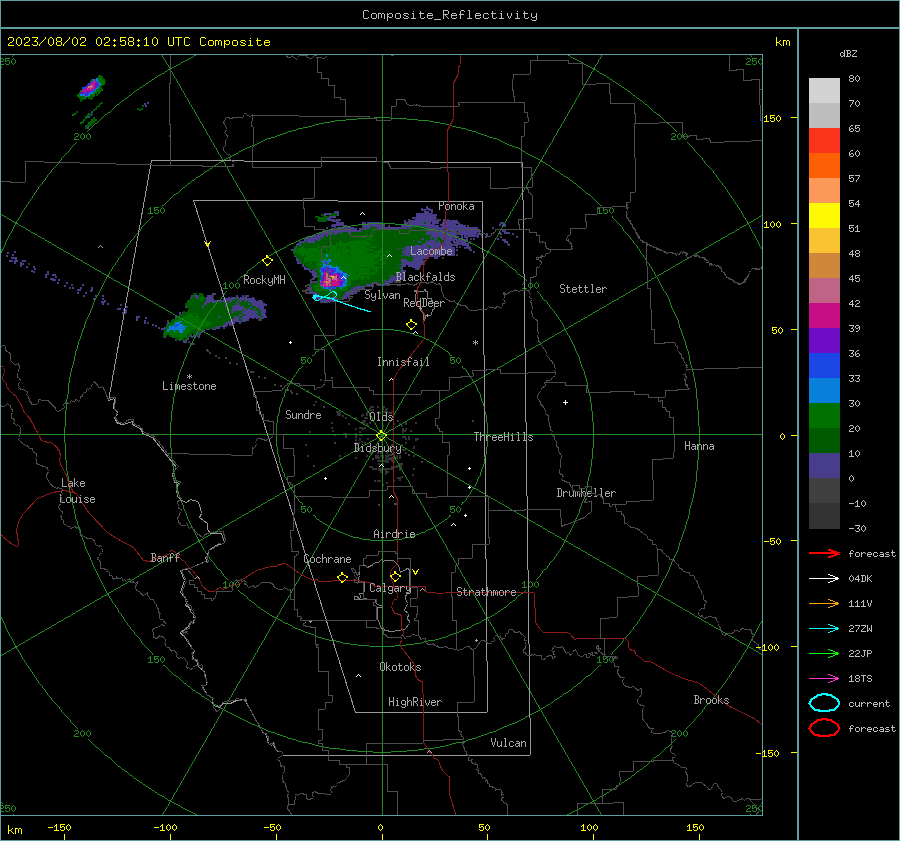Click the ThreeHills label on the map

pos(503,437)
